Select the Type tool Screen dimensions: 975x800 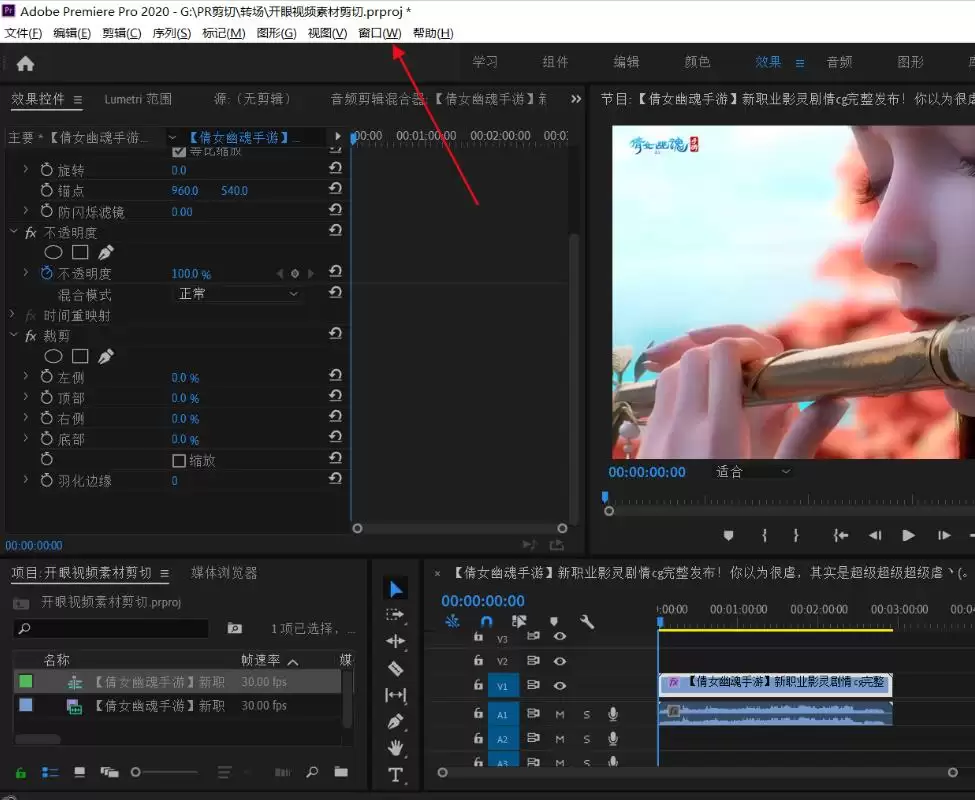click(395, 775)
